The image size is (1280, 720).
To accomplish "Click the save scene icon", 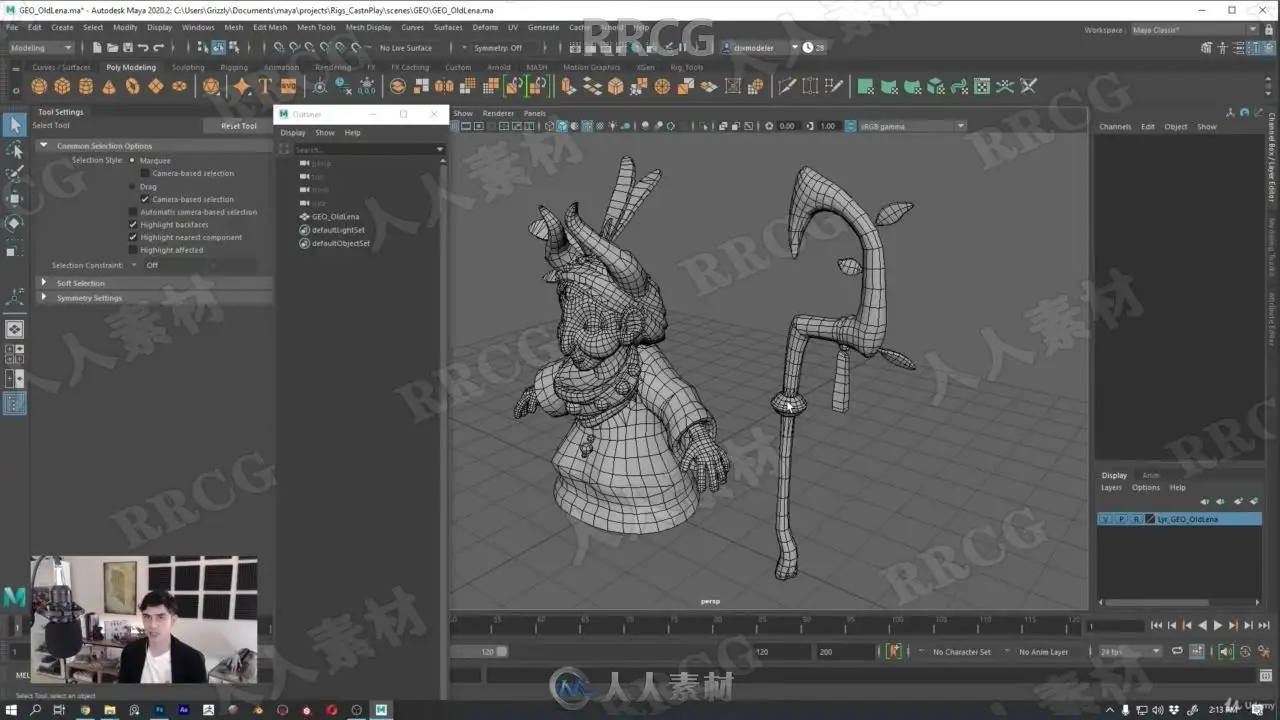I will 127,48.
